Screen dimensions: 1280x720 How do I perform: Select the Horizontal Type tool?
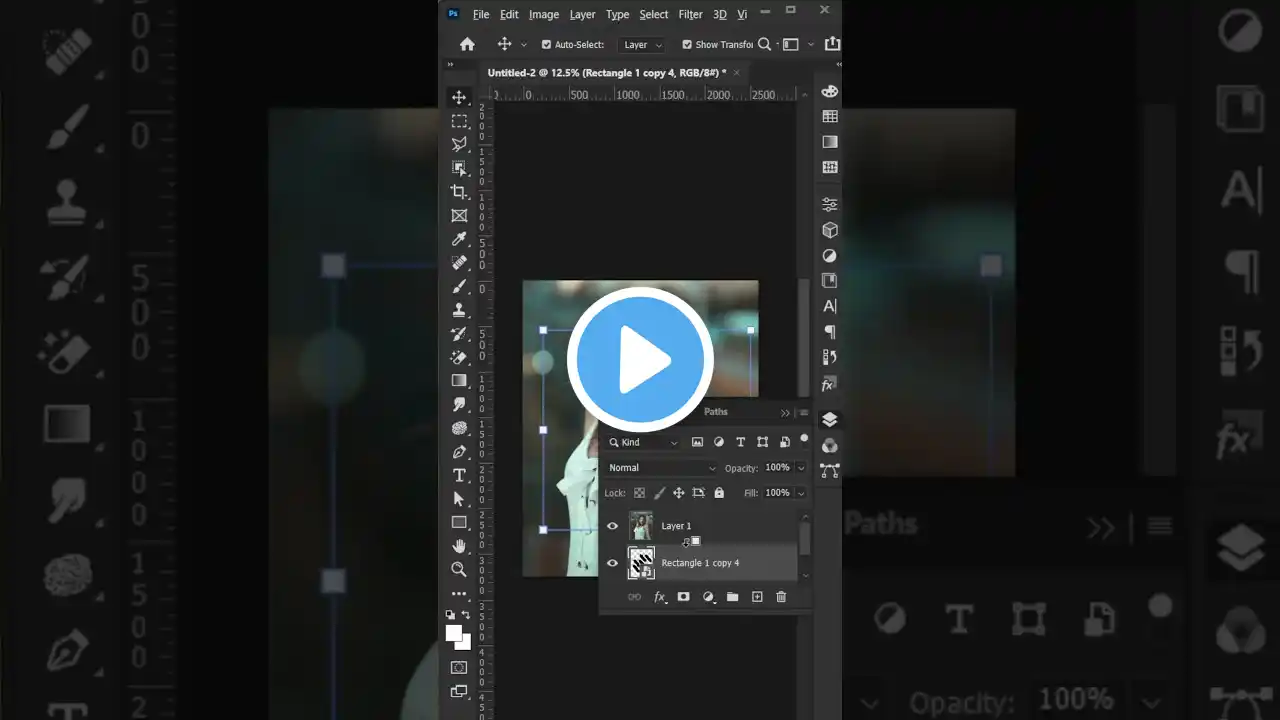click(459, 475)
